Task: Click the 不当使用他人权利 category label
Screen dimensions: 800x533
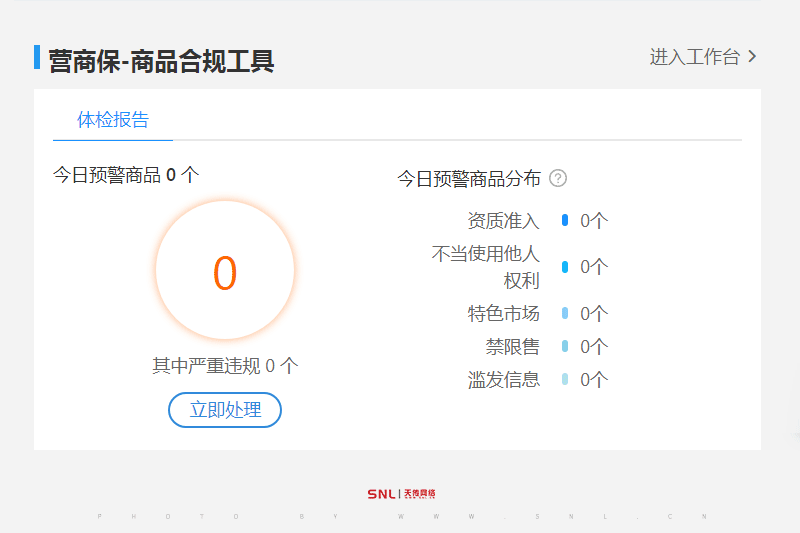Action: pyautogui.click(x=485, y=267)
